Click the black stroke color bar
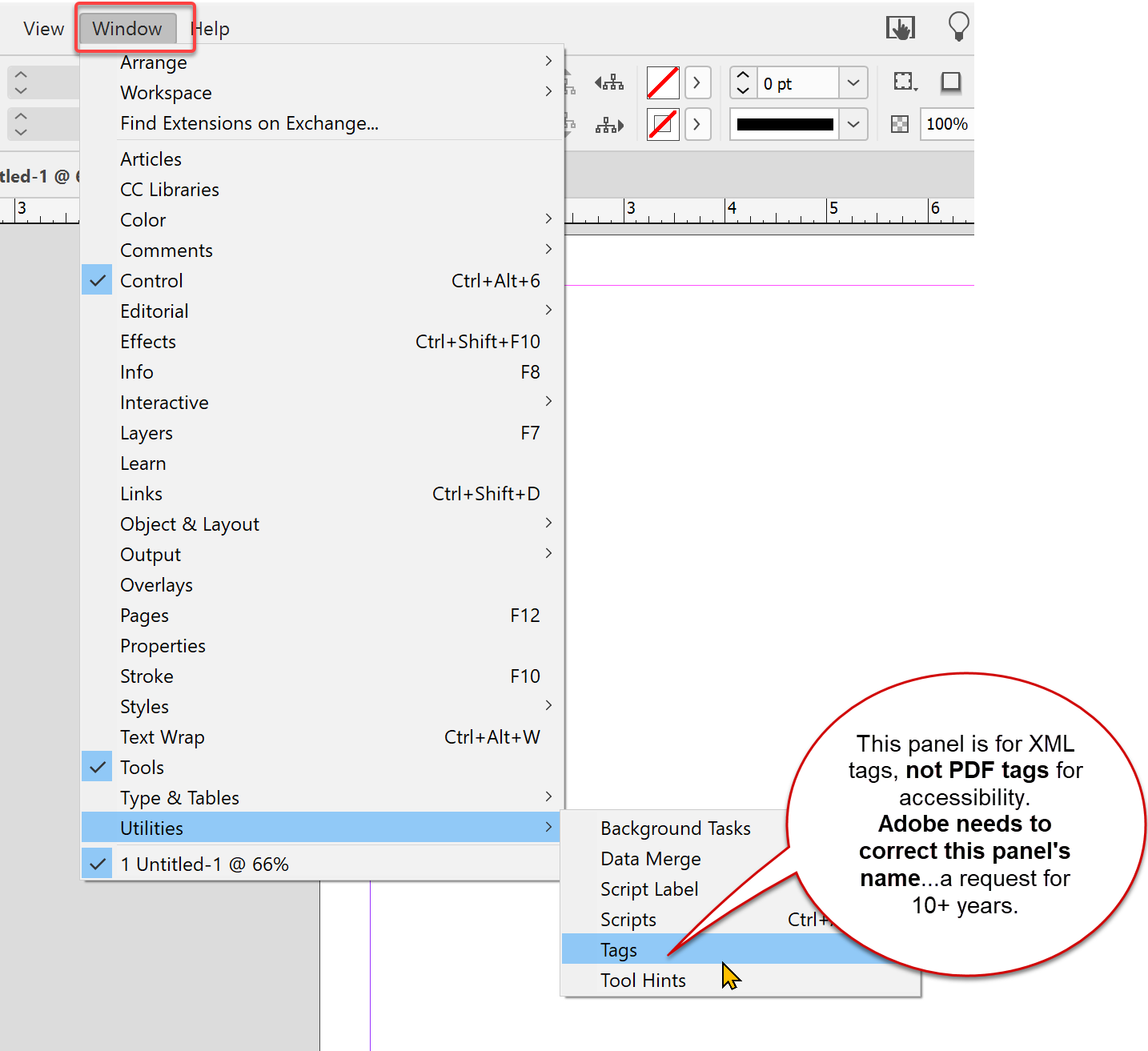The width and height of the screenshot is (1148, 1051). [x=785, y=124]
